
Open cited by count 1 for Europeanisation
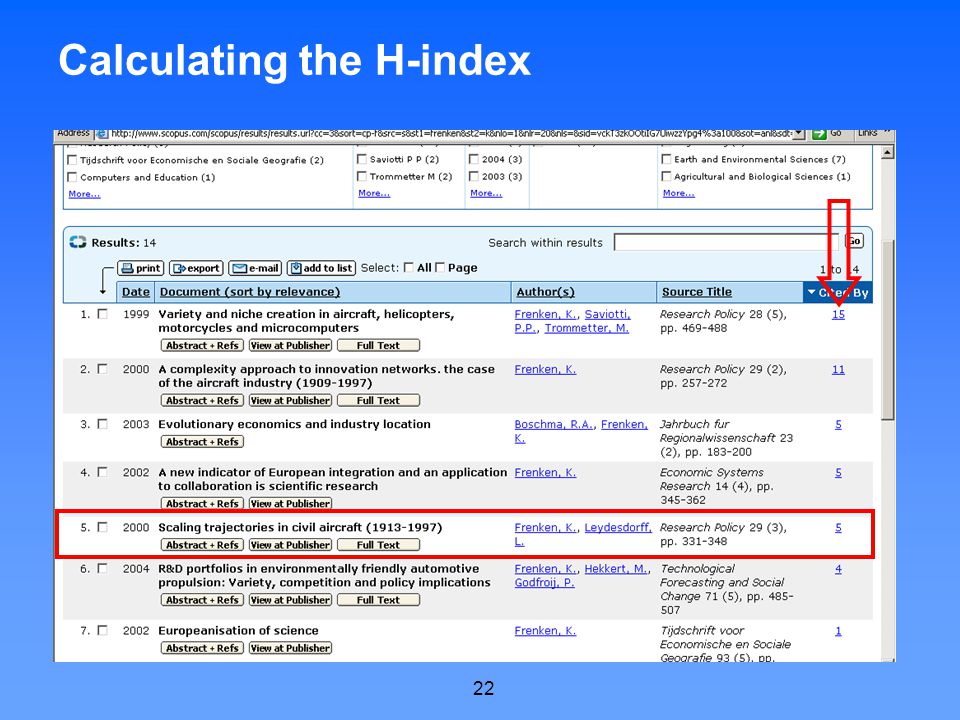838,631
